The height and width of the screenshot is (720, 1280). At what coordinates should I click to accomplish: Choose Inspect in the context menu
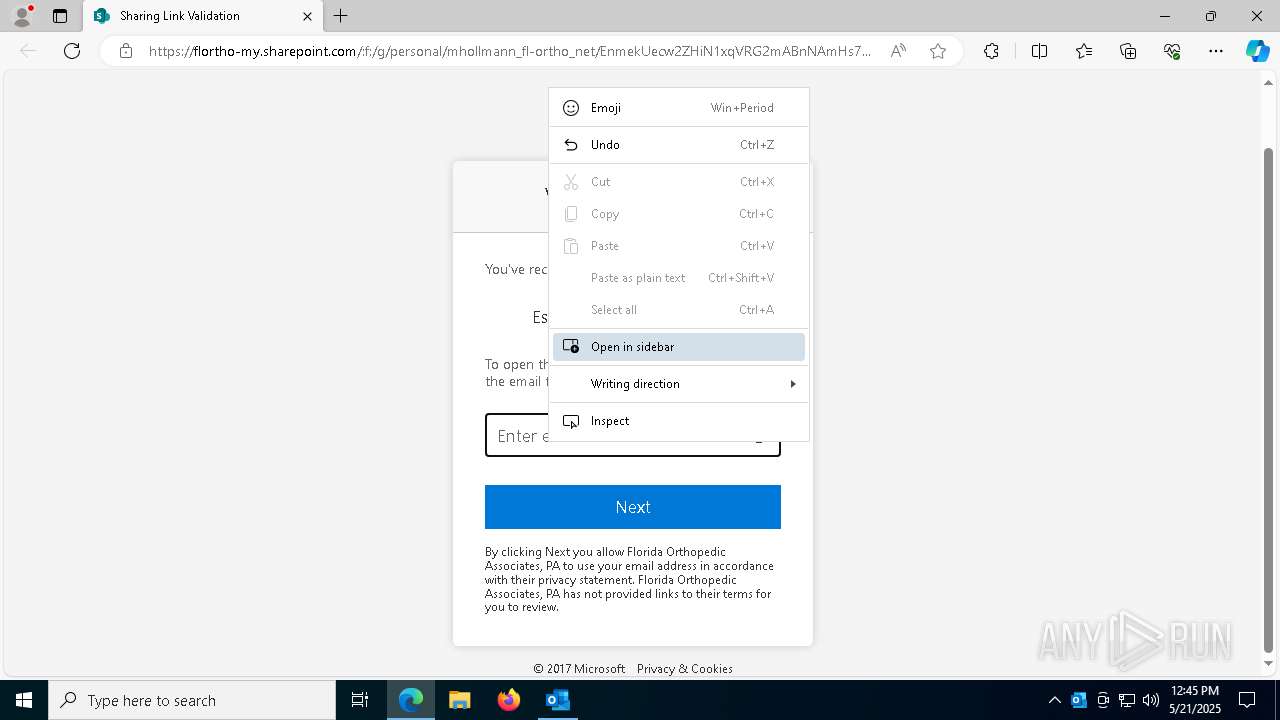(x=679, y=421)
